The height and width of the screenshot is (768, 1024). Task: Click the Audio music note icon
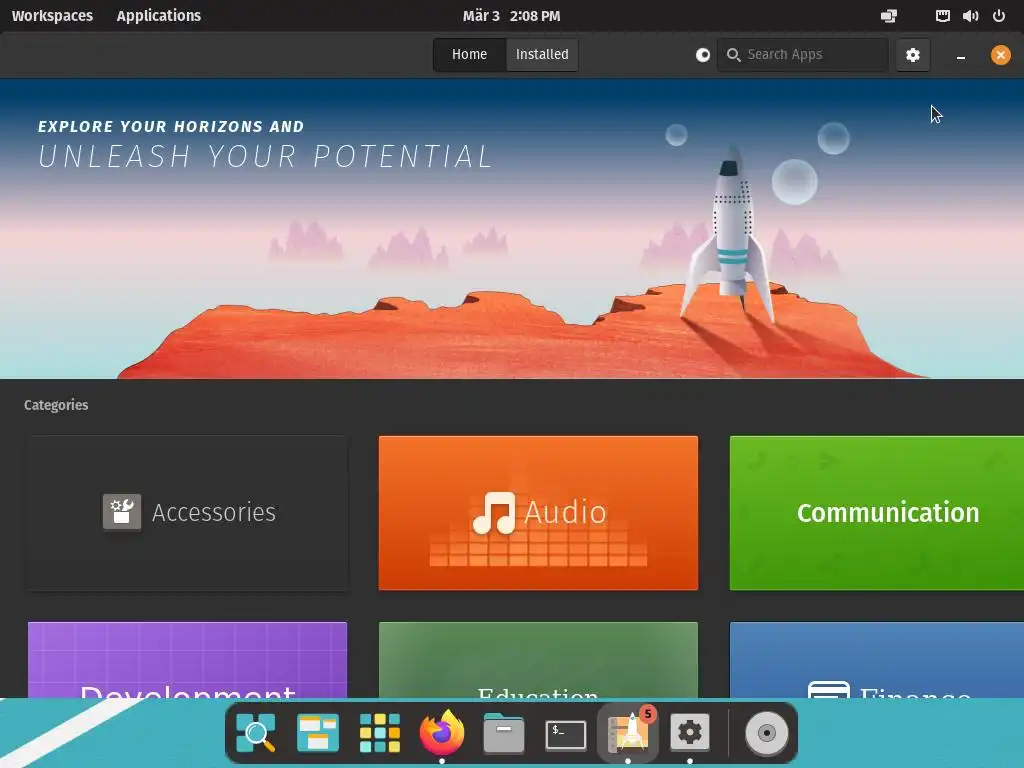[x=494, y=513]
